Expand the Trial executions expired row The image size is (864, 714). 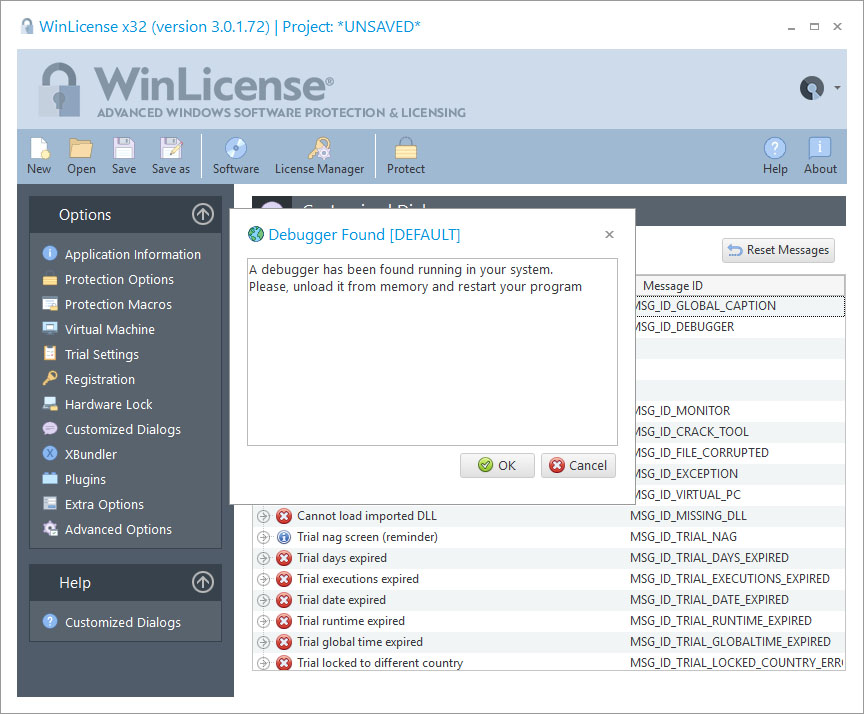(x=263, y=579)
